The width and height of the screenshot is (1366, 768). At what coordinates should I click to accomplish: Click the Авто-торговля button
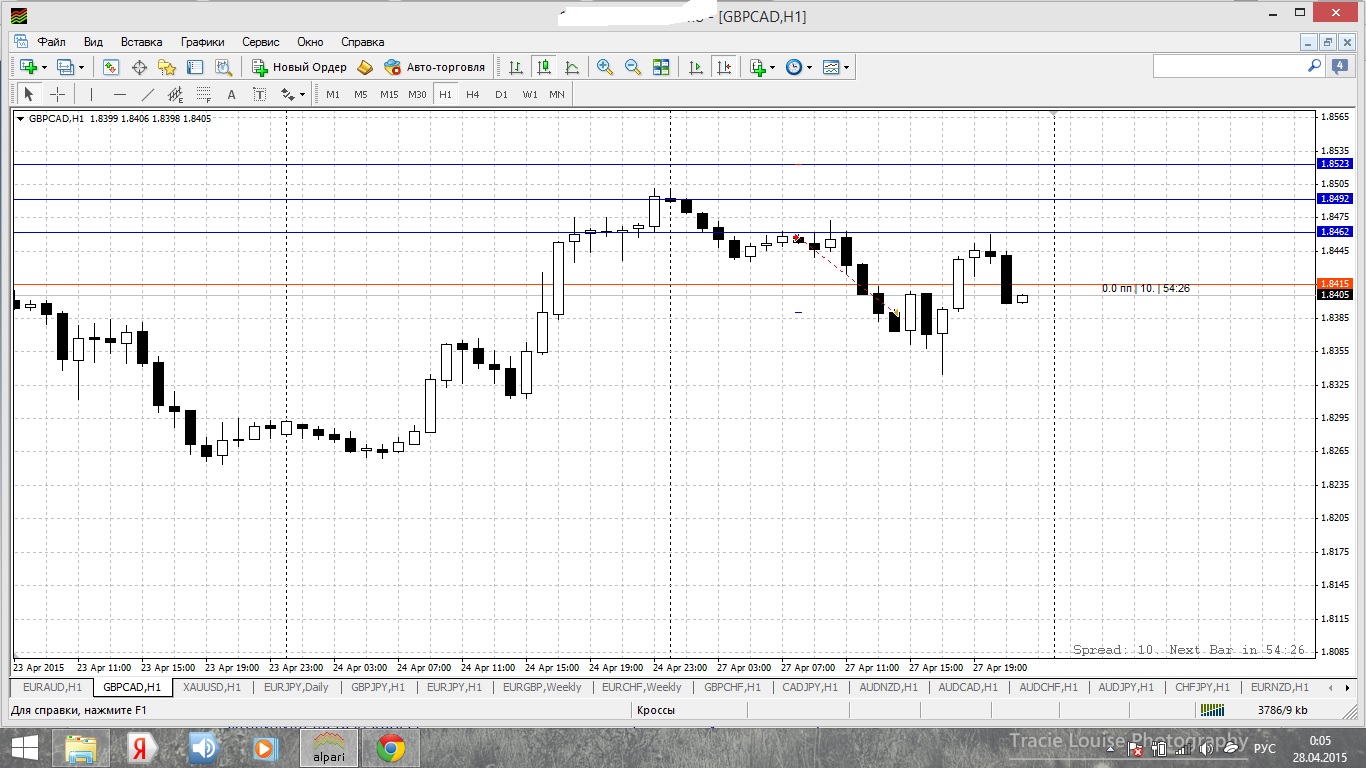435,67
